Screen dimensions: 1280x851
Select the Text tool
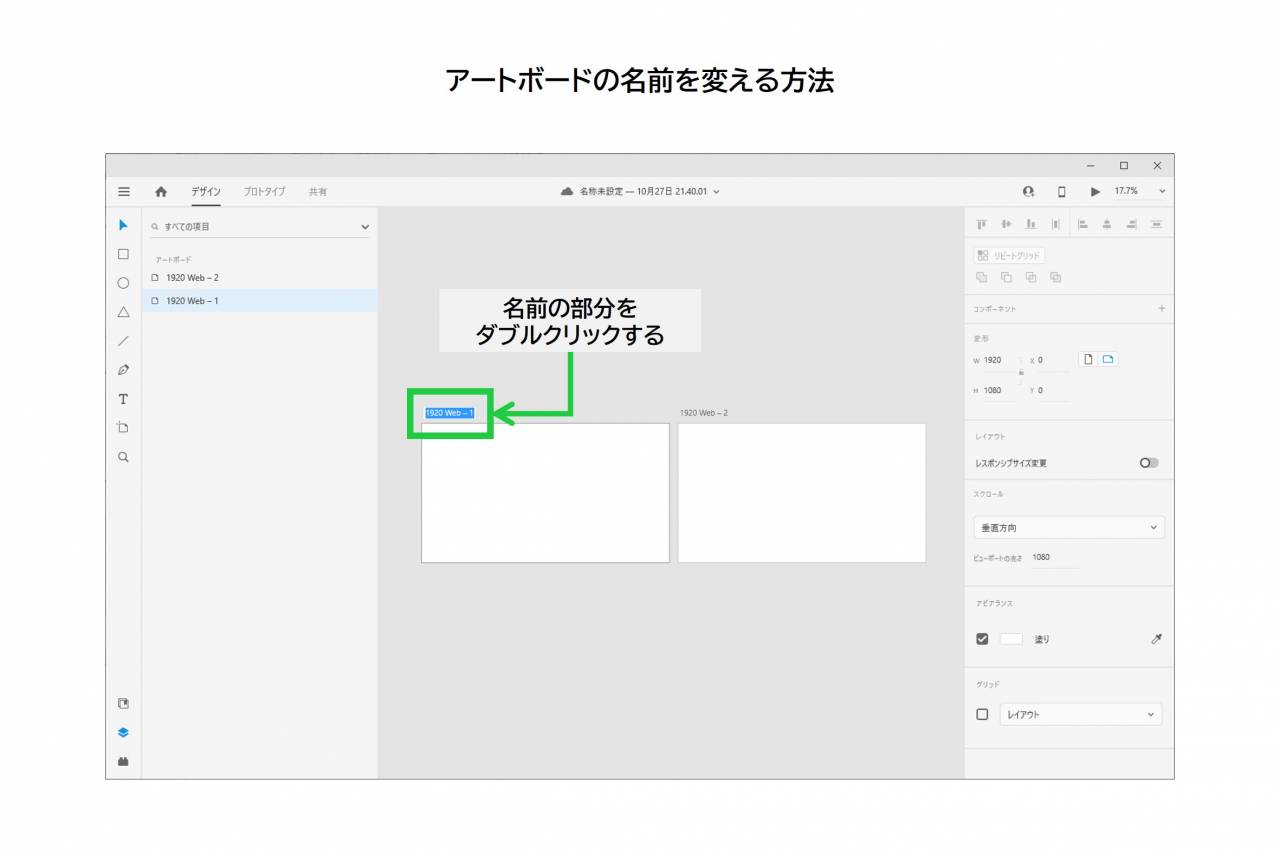pyautogui.click(x=124, y=399)
